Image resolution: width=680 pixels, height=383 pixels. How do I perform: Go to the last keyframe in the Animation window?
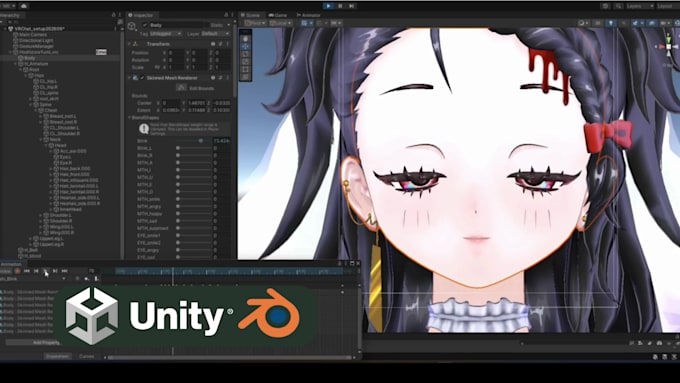pyautogui.click(x=65, y=271)
